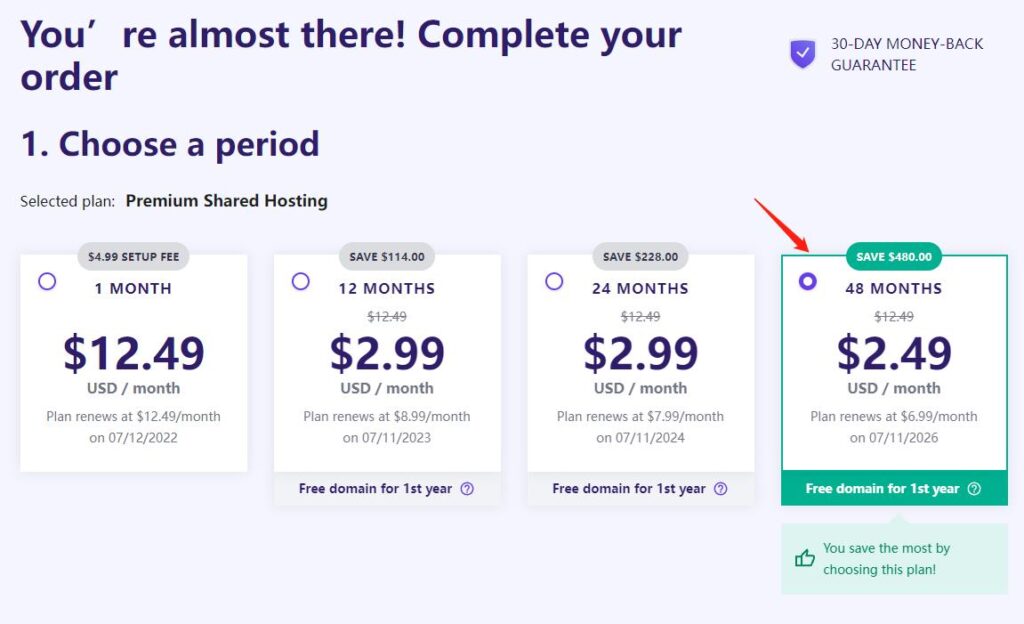This screenshot has height=624, width=1024.
Task: Click the 30-DAY MONEY-BACK GUARANTEE text
Action: coord(906,54)
